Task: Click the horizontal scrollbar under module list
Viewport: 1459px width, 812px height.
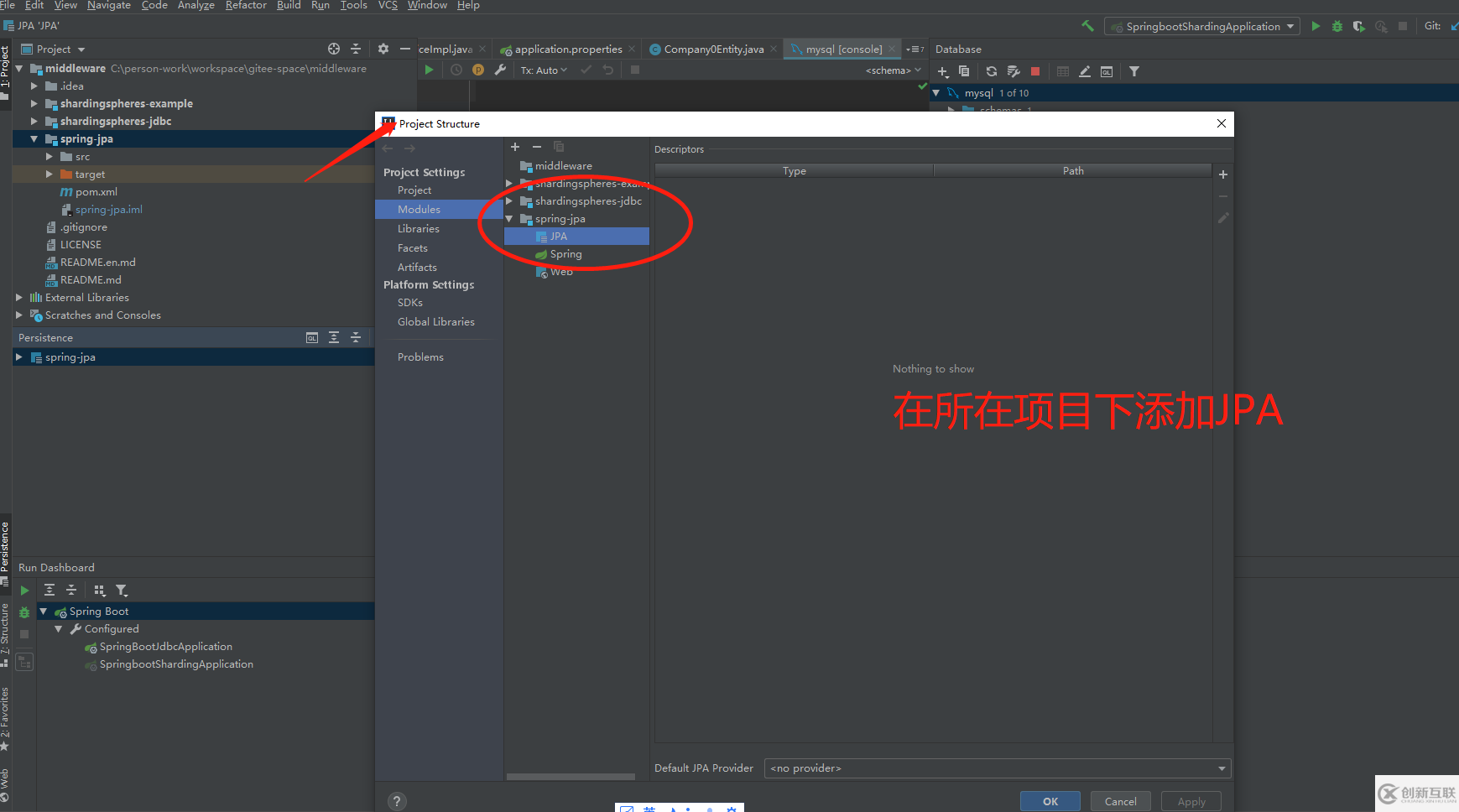Action: point(571,777)
